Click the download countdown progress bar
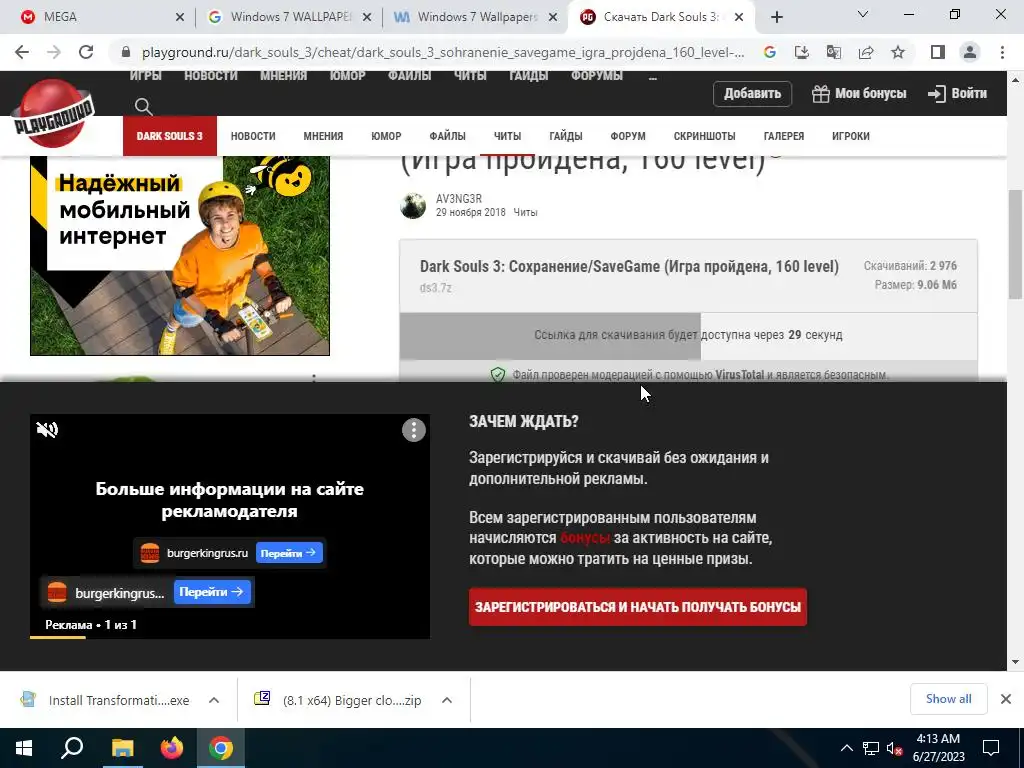This screenshot has height=768, width=1024. coord(688,336)
